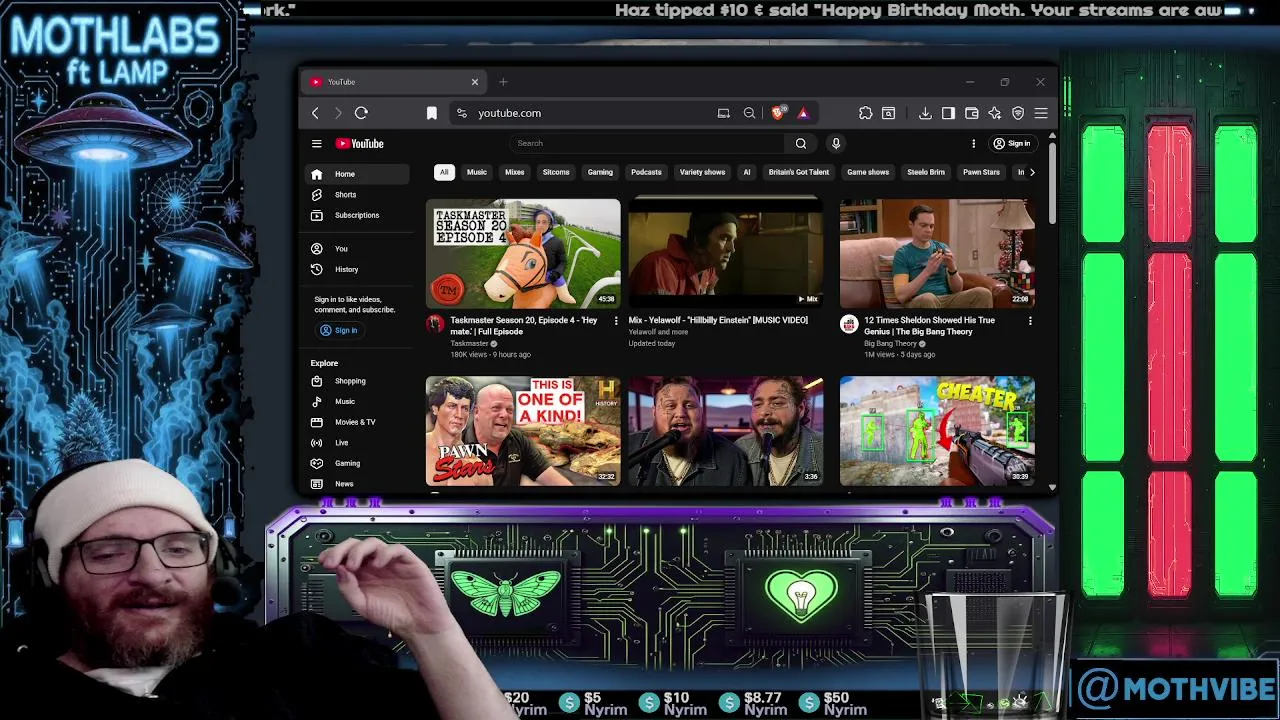Open browser downloads icon
This screenshot has width=1280, height=720.
click(x=925, y=113)
